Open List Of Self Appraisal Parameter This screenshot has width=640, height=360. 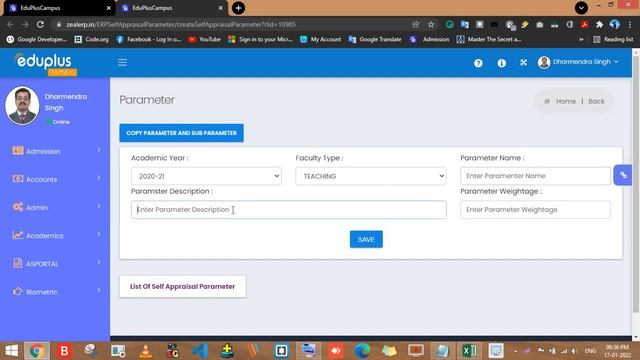(x=182, y=287)
